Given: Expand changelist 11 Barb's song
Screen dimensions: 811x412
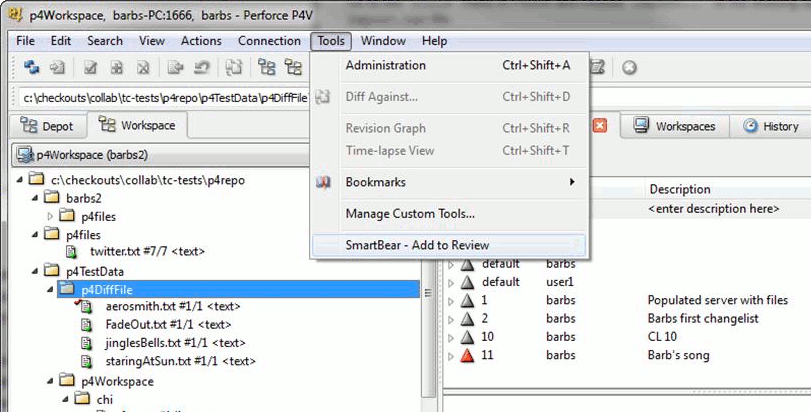Looking at the screenshot, I should [x=451, y=356].
